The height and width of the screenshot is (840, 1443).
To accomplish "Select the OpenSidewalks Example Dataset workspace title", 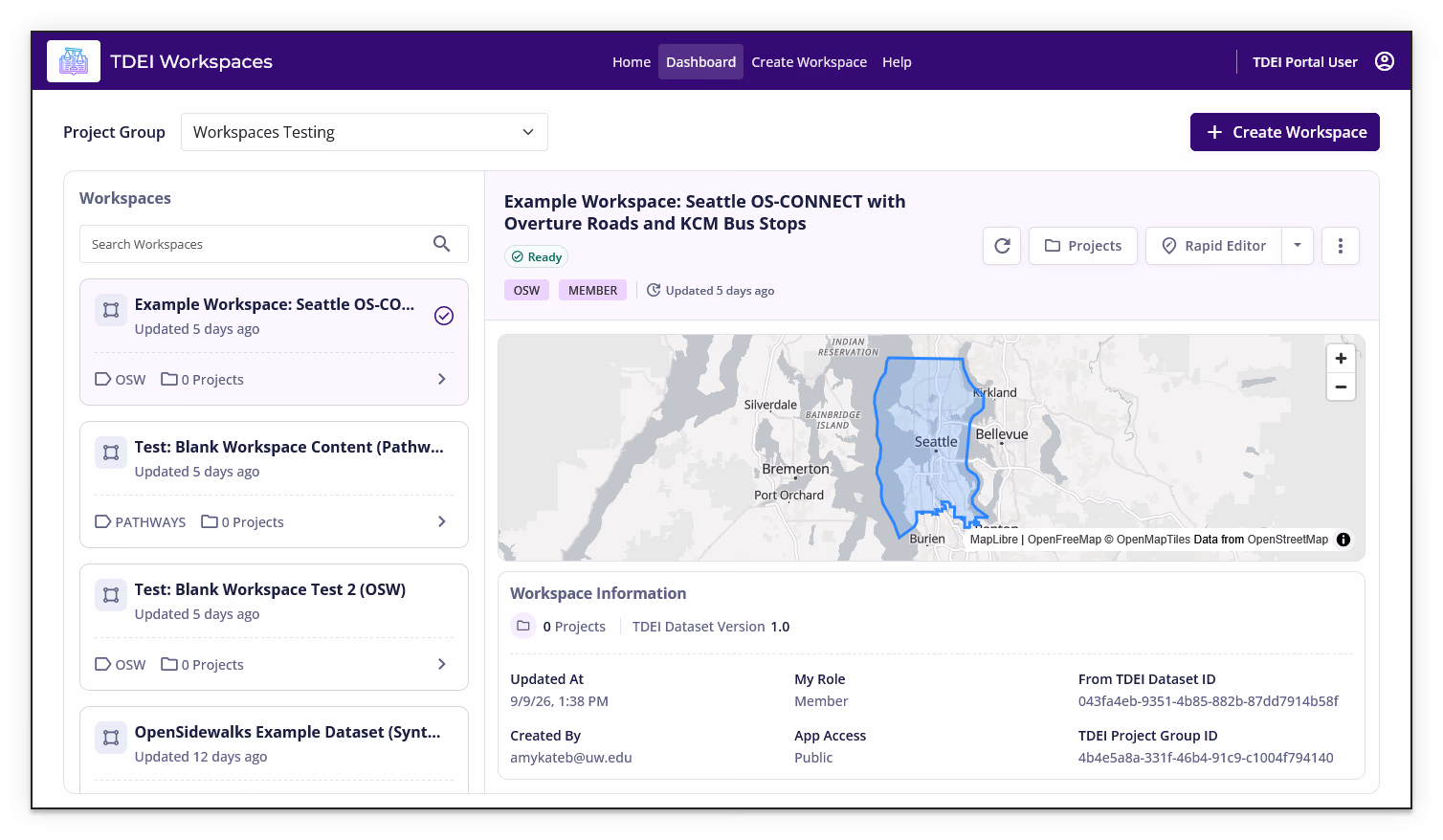I will pyautogui.click(x=287, y=732).
